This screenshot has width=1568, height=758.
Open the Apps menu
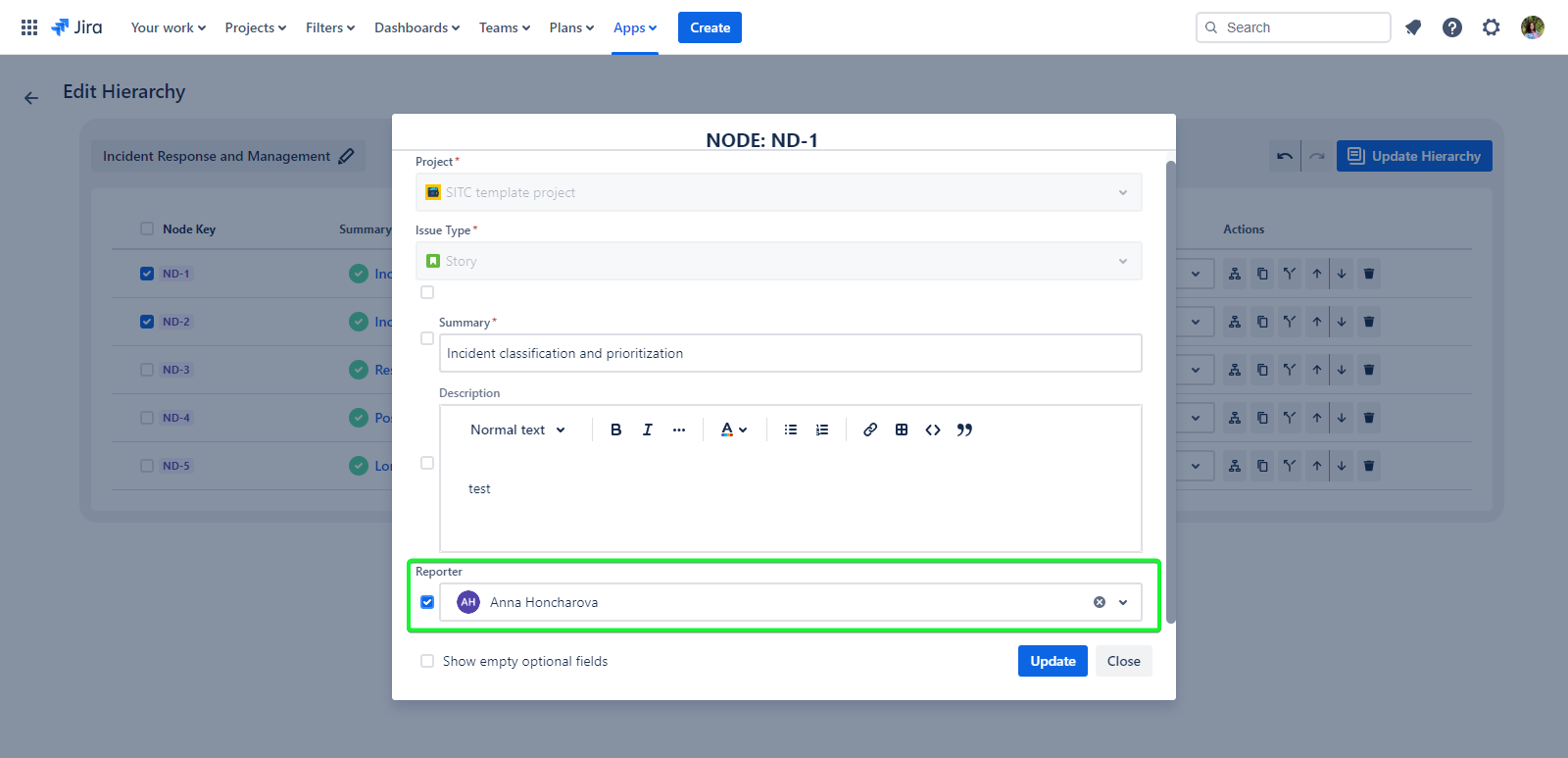(634, 27)
